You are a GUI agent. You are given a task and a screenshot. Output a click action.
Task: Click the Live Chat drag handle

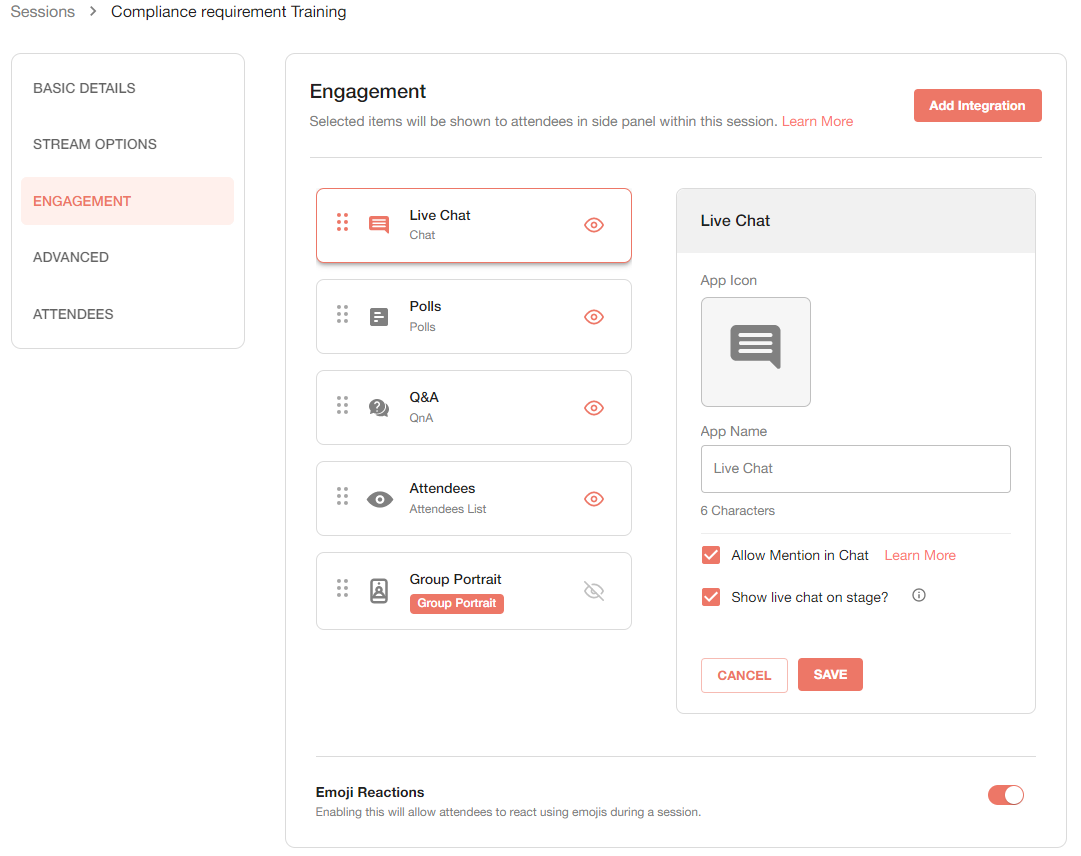point(342,222)
